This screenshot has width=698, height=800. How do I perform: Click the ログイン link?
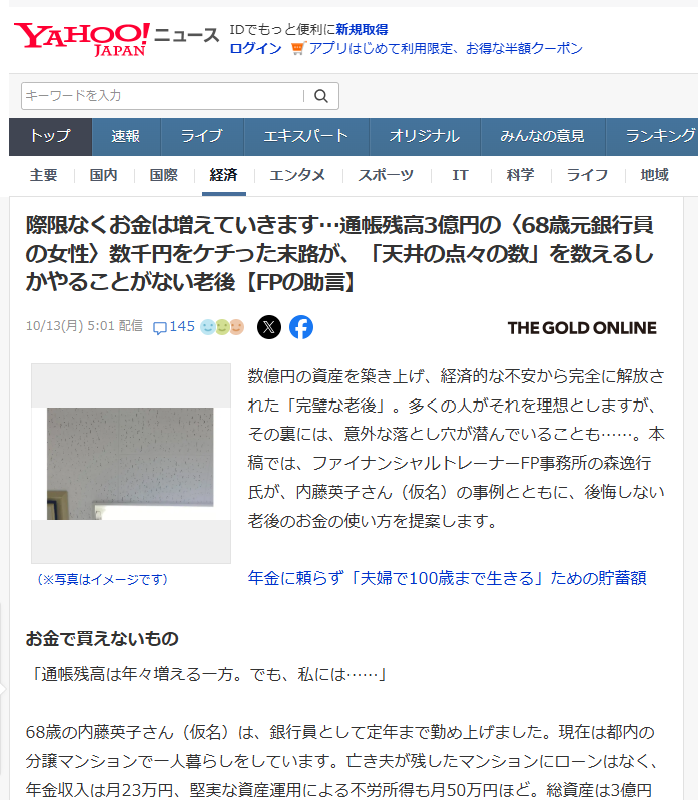pos(255,48)
